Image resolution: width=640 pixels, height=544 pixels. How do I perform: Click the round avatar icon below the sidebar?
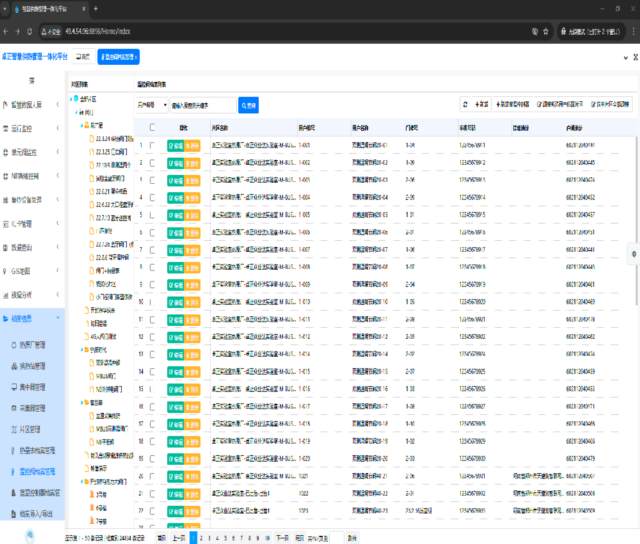point(30,535)
